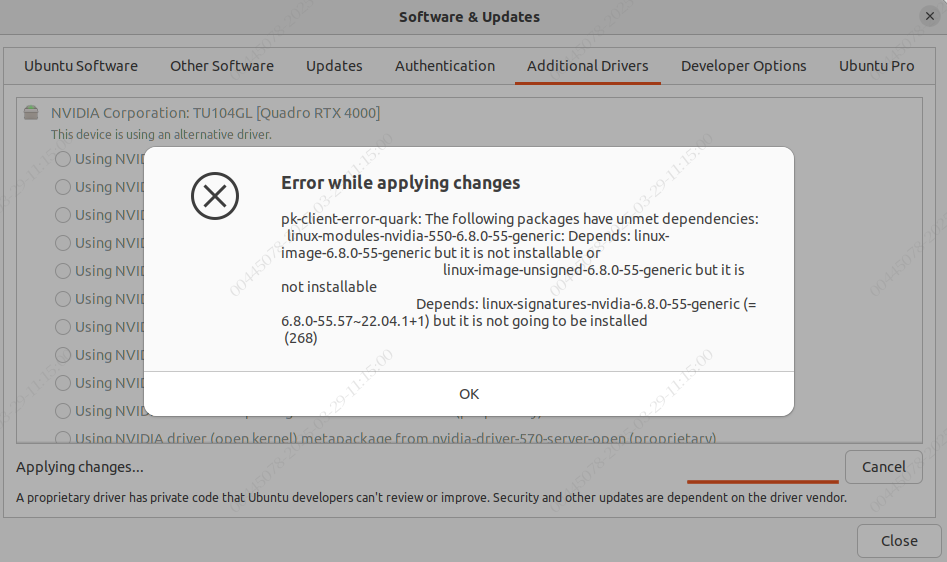Image resolution: width=947 pixels, height=562 pixels.
Task: Open the Other Software tab
Action: point(222,66)
